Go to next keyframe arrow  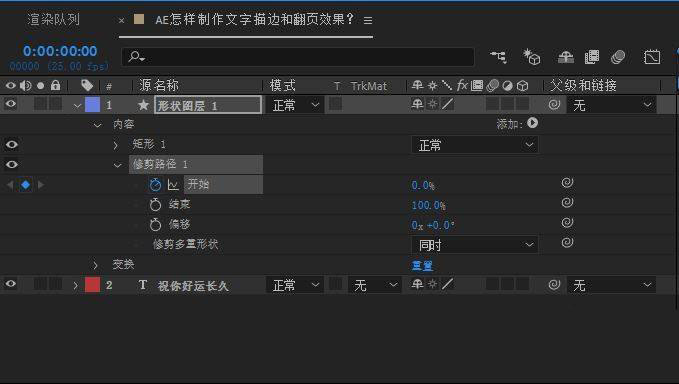coord(41,185)
